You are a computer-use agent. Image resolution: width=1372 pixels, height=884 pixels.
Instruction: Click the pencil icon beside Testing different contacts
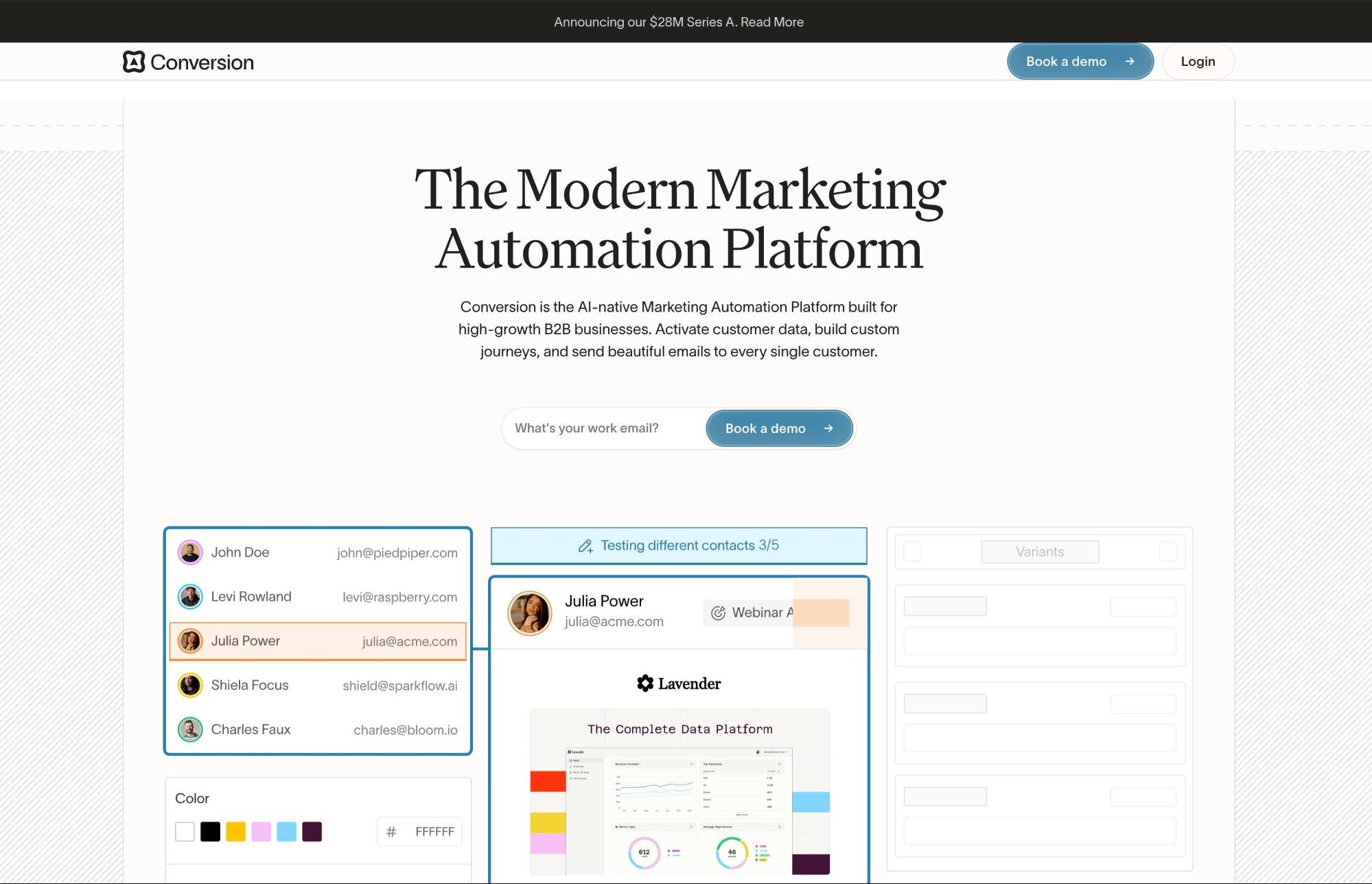click(585, 546)
